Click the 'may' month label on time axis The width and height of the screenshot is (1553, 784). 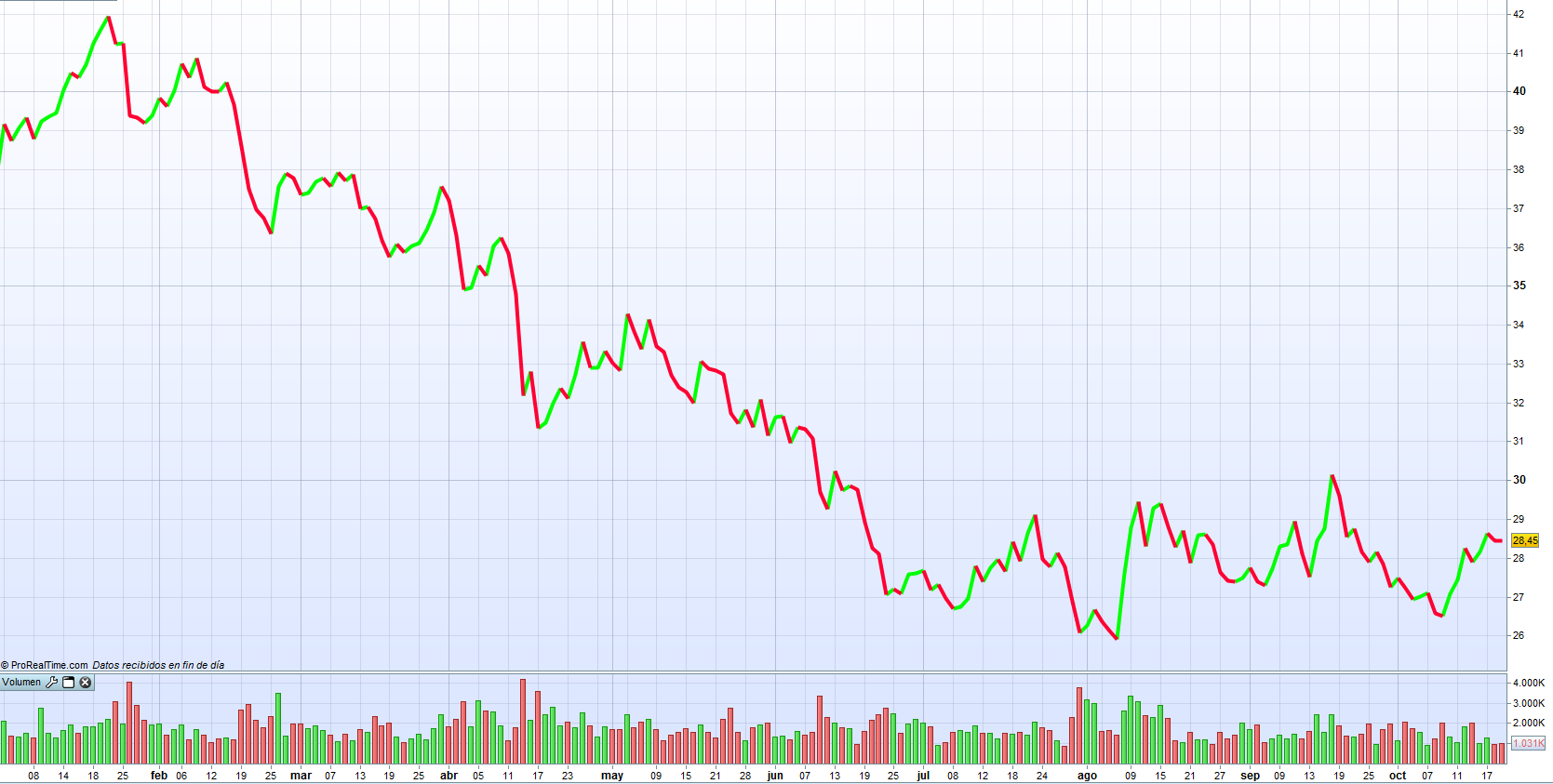click(612, 776)
